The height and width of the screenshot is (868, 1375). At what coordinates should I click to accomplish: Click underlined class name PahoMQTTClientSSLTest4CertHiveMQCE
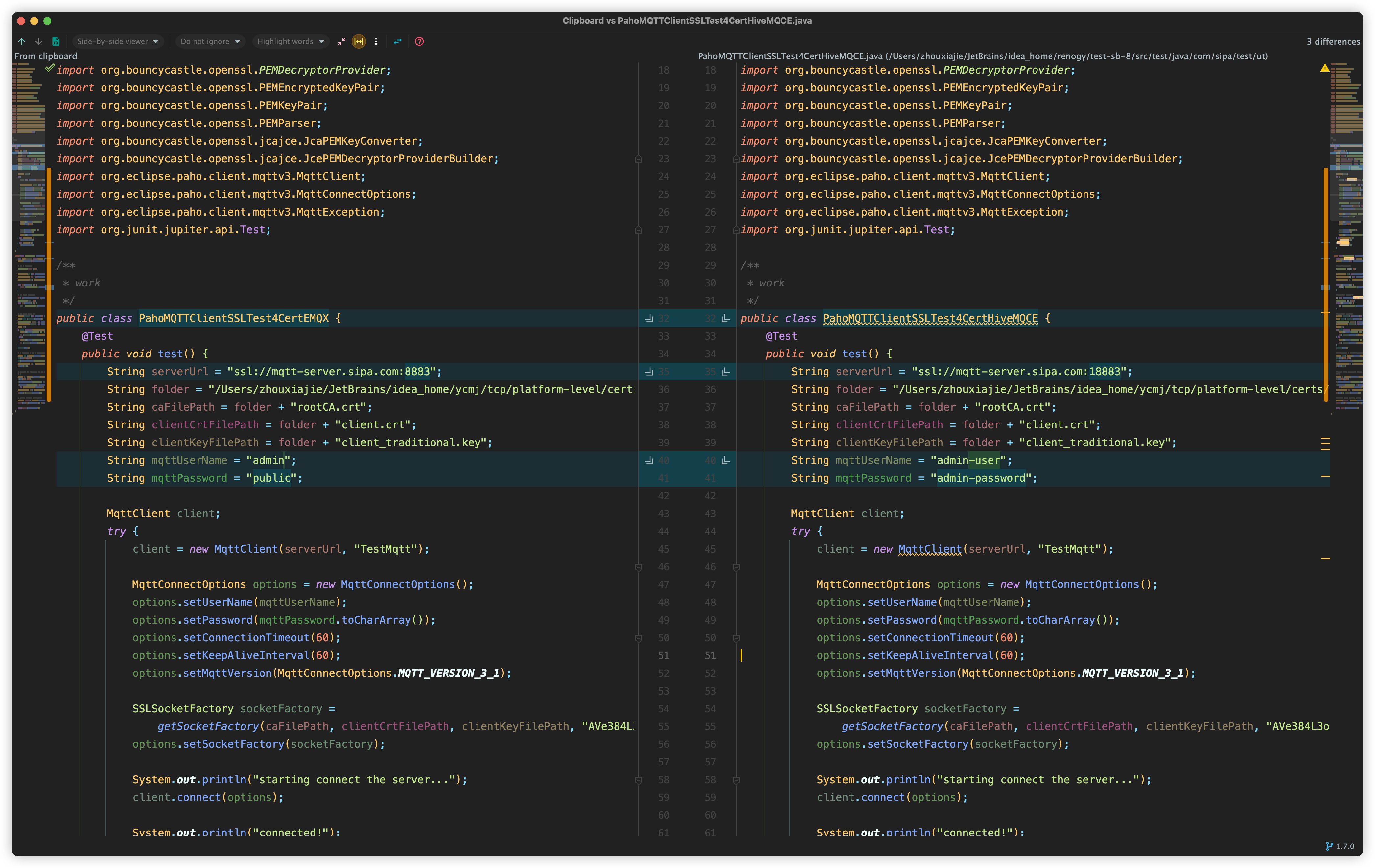(x=930, y=318)
